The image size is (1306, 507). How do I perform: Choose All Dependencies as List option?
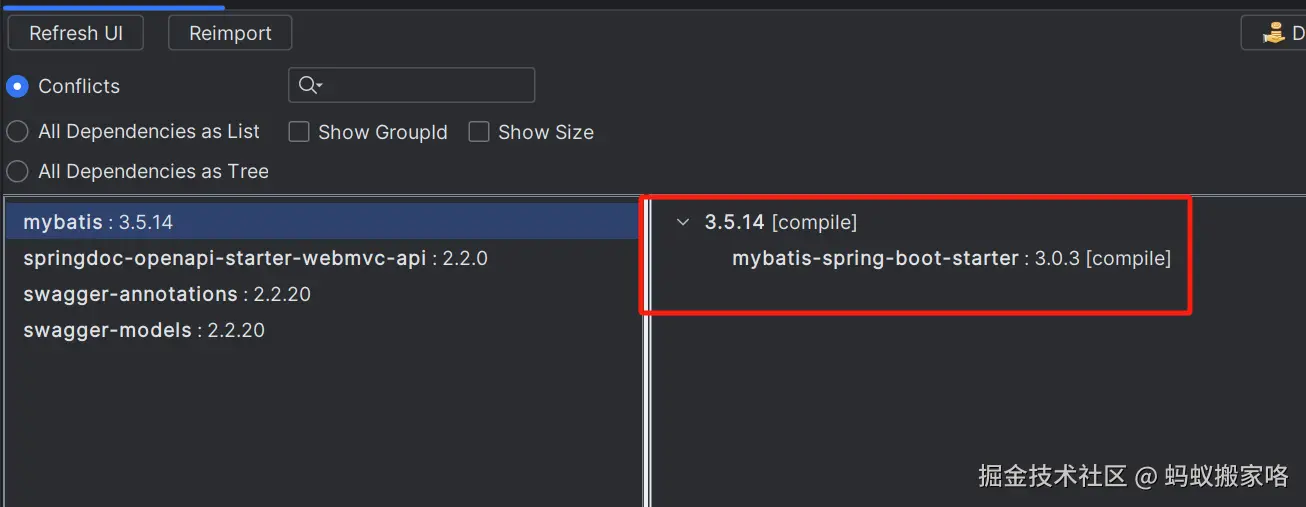click(x=17, y=132)
